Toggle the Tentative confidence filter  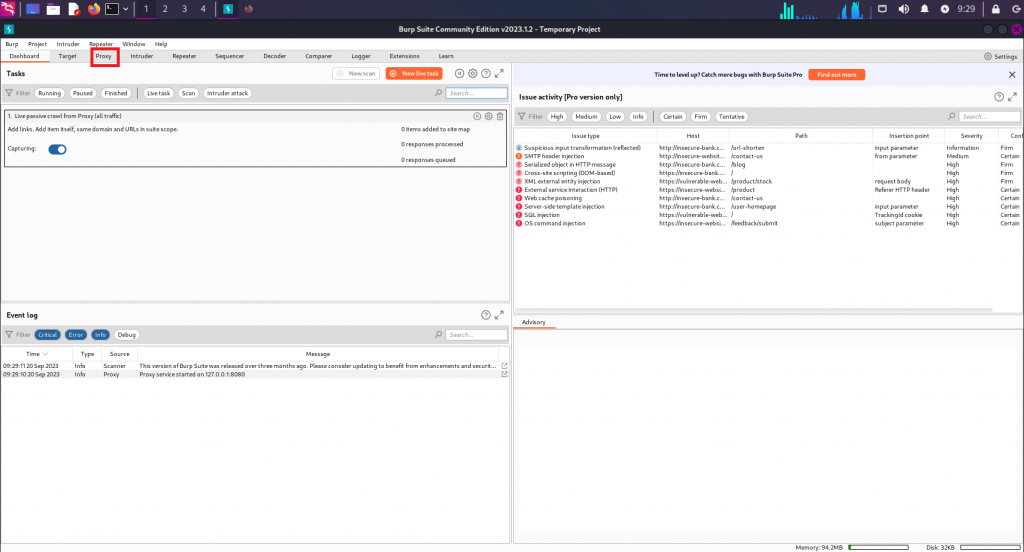pyautogui.click(x=731, y=116)
